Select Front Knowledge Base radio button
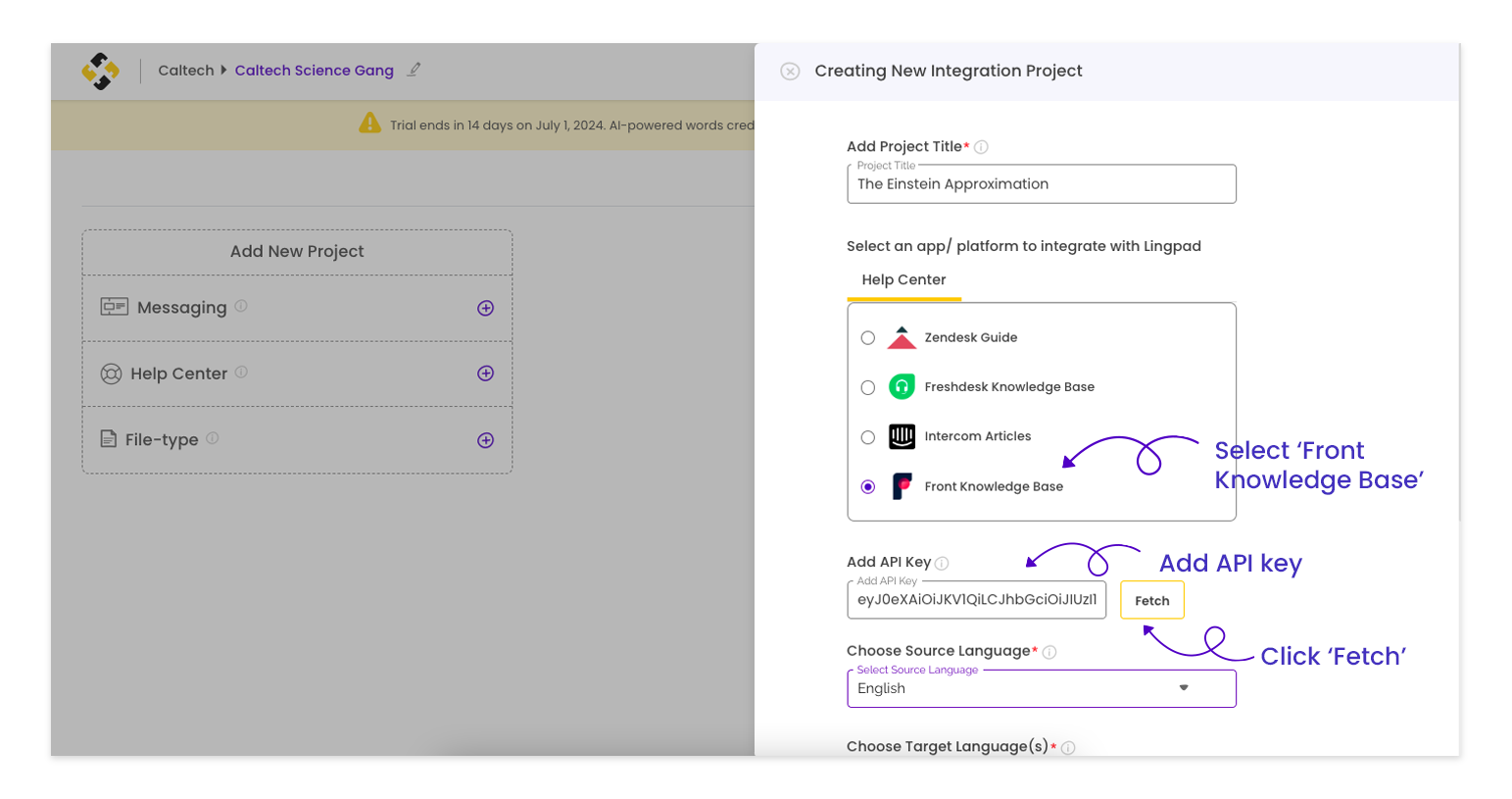Screen dimensions: 1512x799 click(868, 487)
